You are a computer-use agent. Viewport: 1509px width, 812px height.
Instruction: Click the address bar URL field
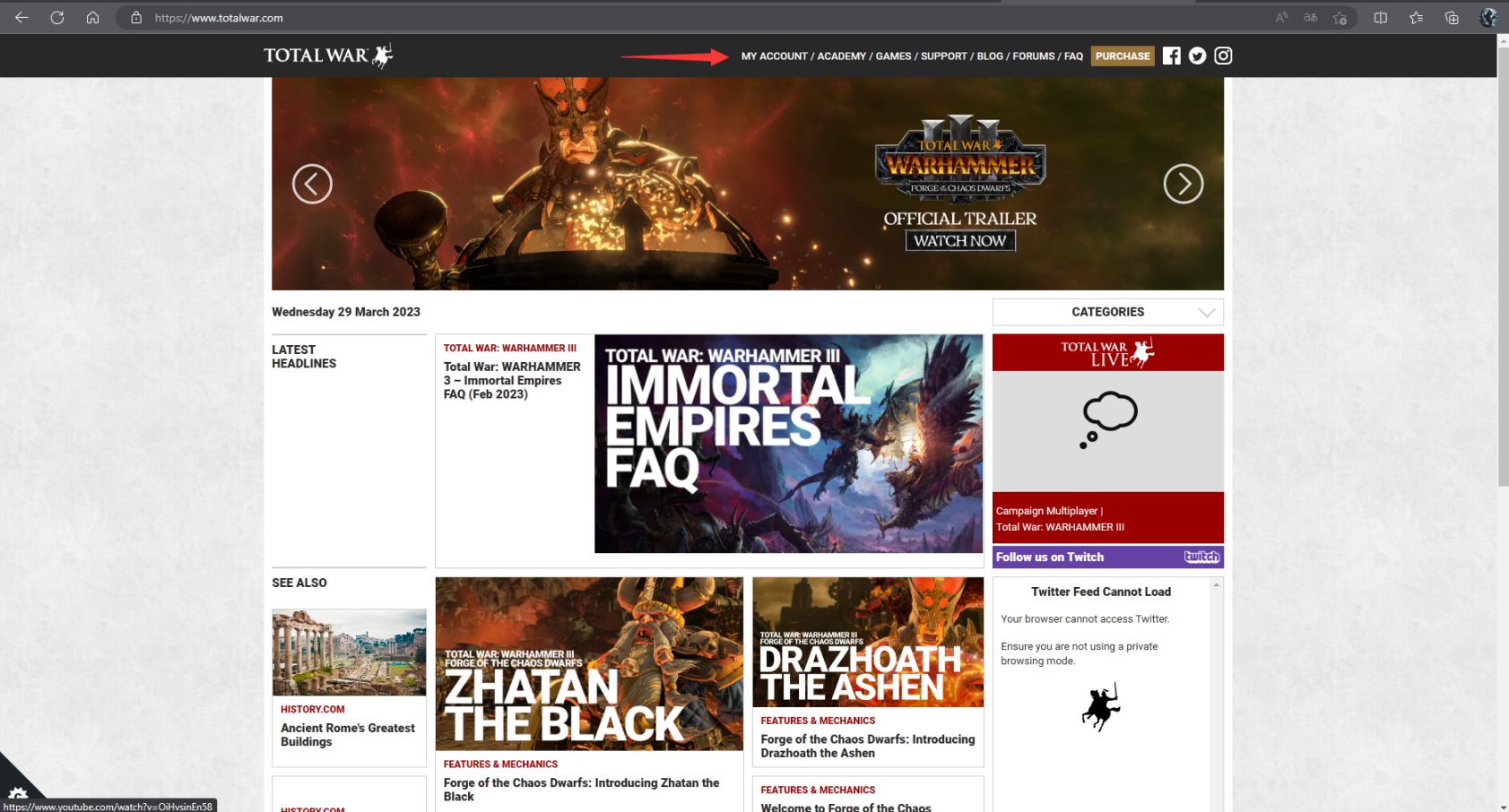tap(699, 18)
